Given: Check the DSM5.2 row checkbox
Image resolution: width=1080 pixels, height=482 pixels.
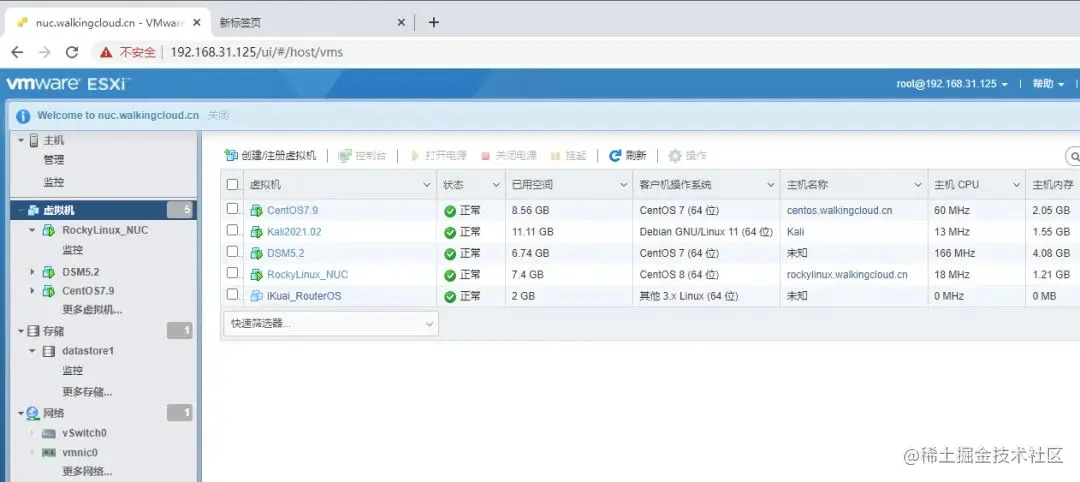Looking at the screenshot, I should pyautogui.click(x=232, y=251).
